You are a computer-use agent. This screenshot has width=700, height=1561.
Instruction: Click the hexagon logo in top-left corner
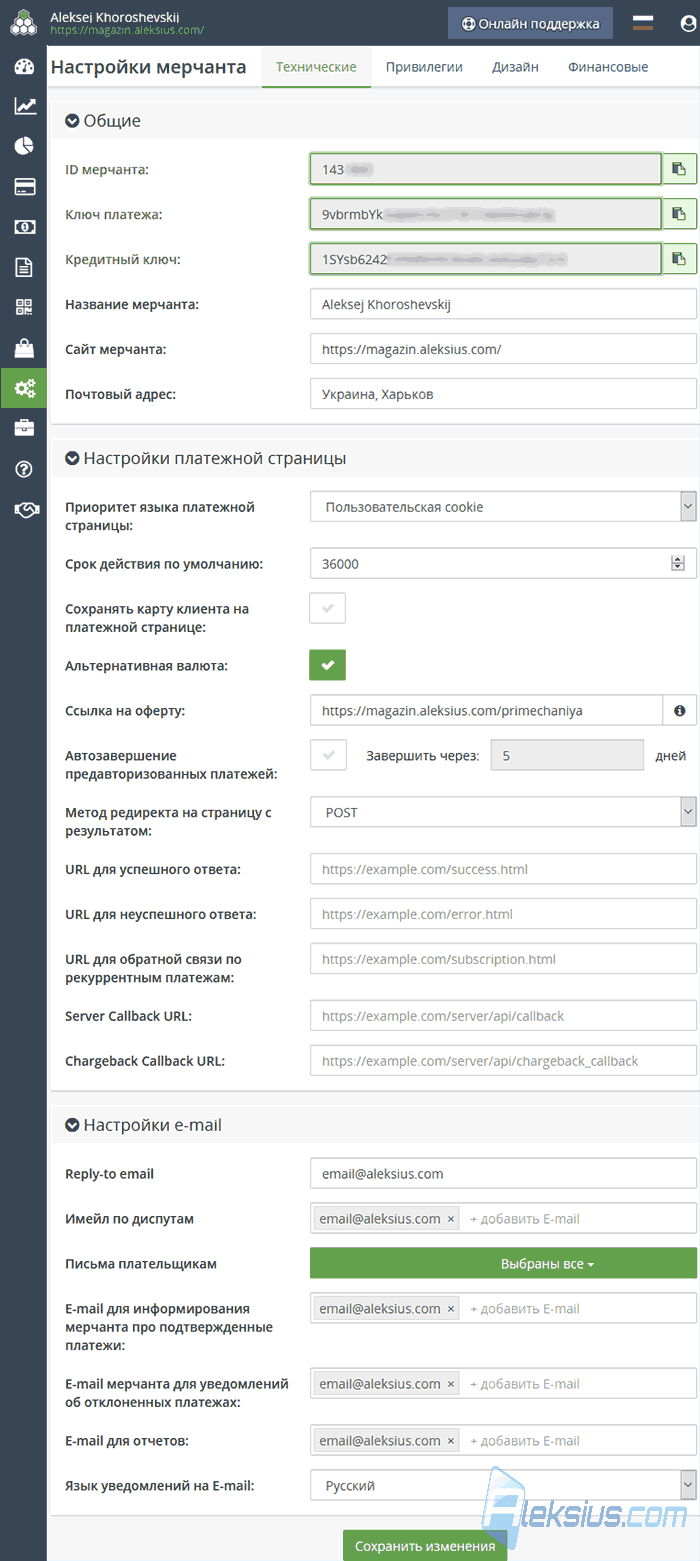[24, 22]
